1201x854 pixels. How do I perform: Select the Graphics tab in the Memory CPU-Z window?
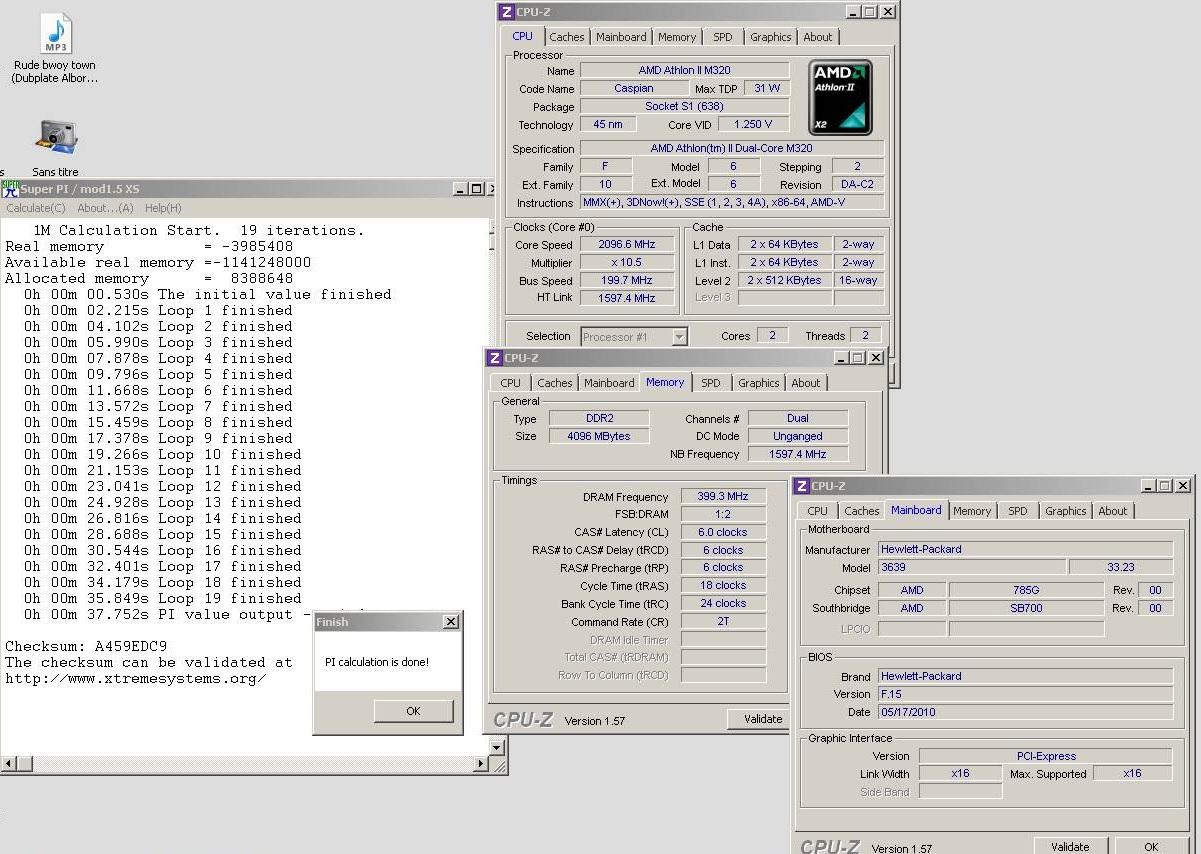(759, 383)
